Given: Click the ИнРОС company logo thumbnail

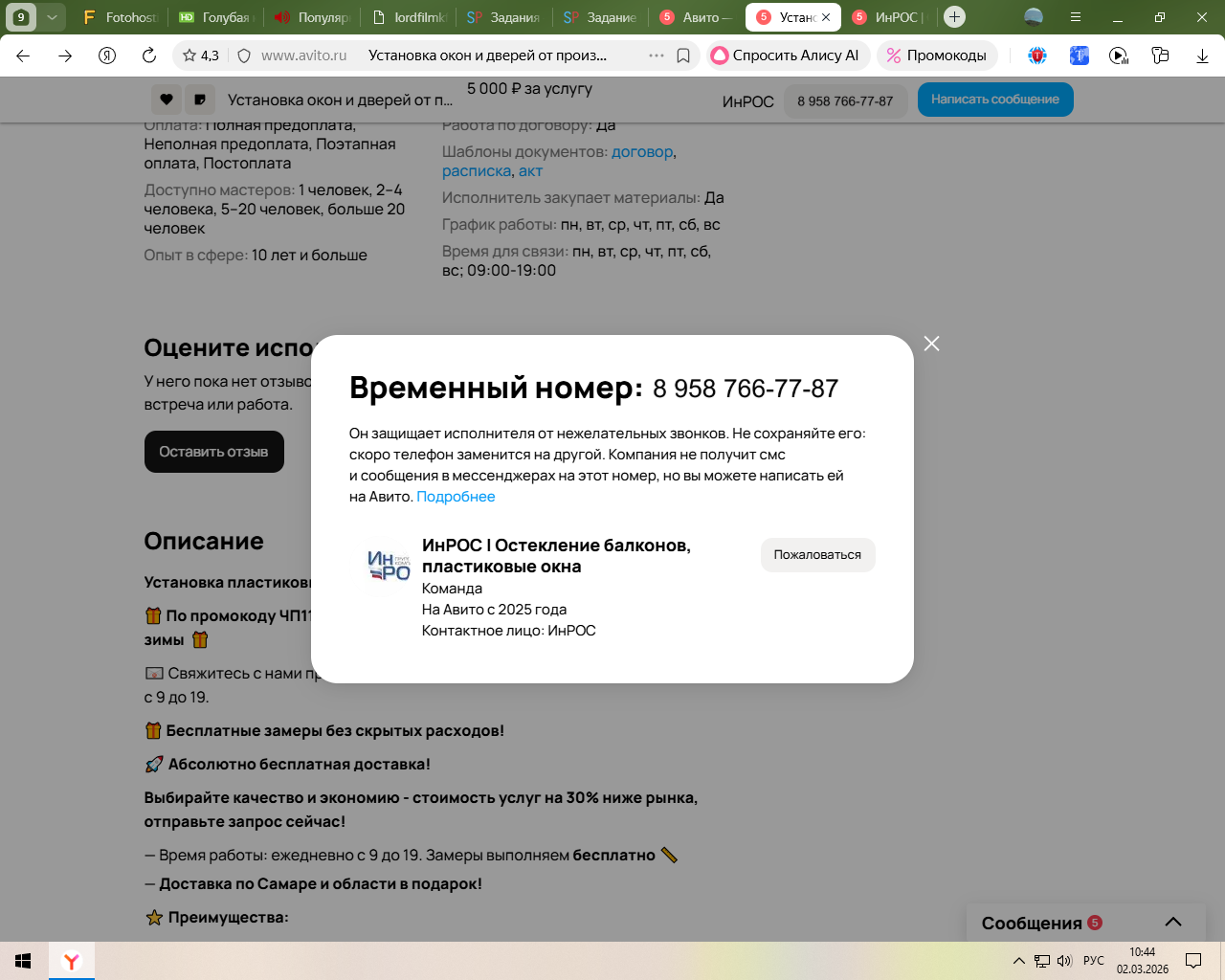Looking at the screenshot, I should click(x=389, y=565).
